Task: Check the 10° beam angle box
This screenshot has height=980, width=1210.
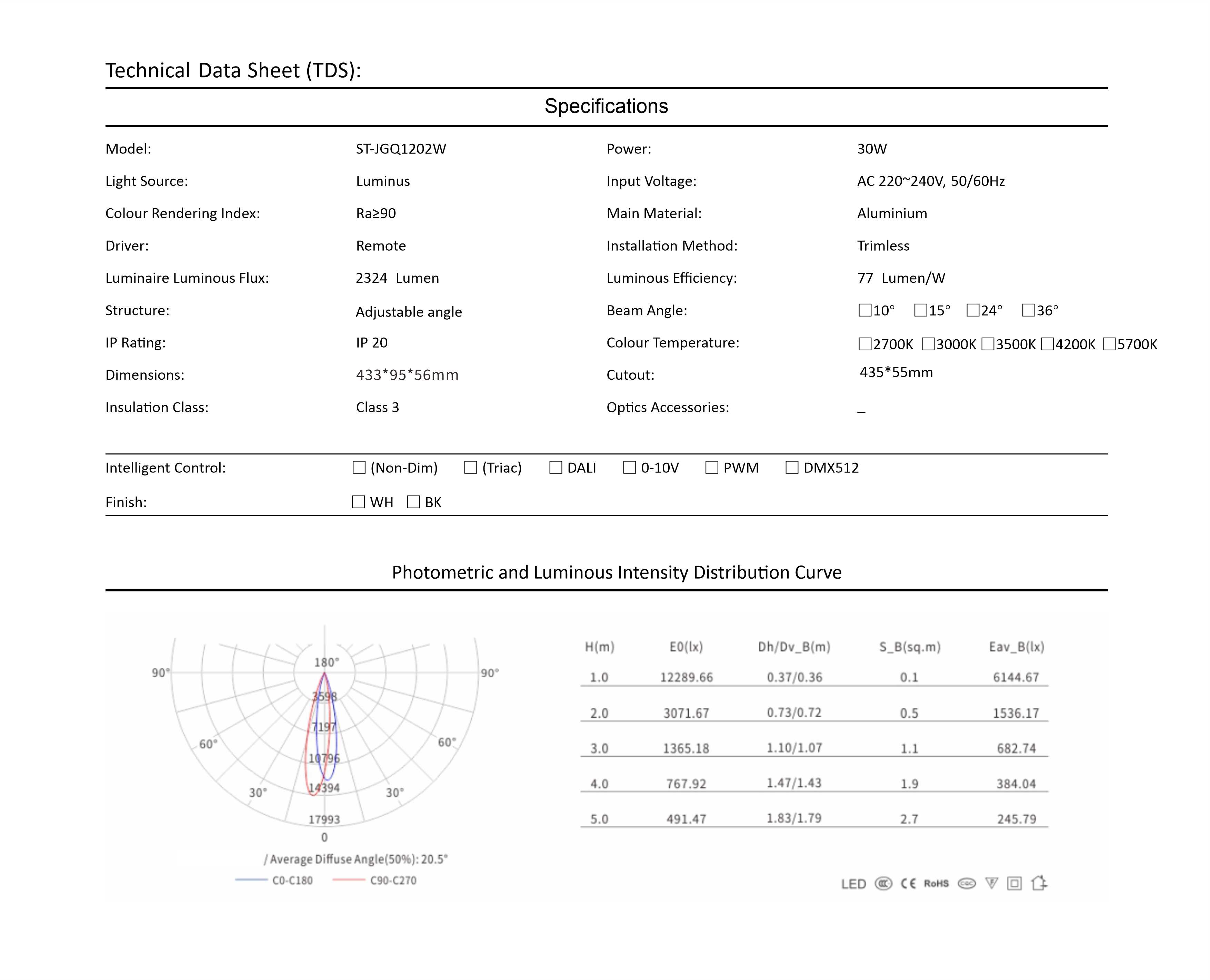Action: click(x=864, y=310)
